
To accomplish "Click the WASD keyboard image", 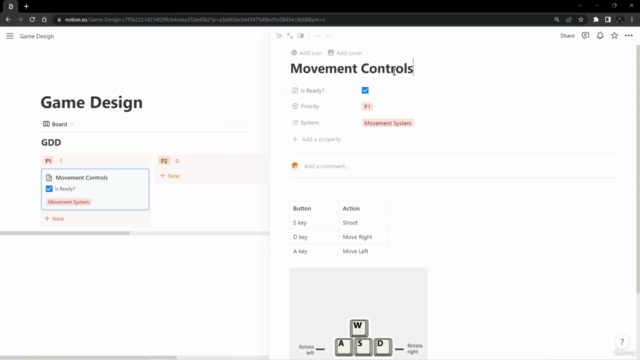I will tap(358, 313).
